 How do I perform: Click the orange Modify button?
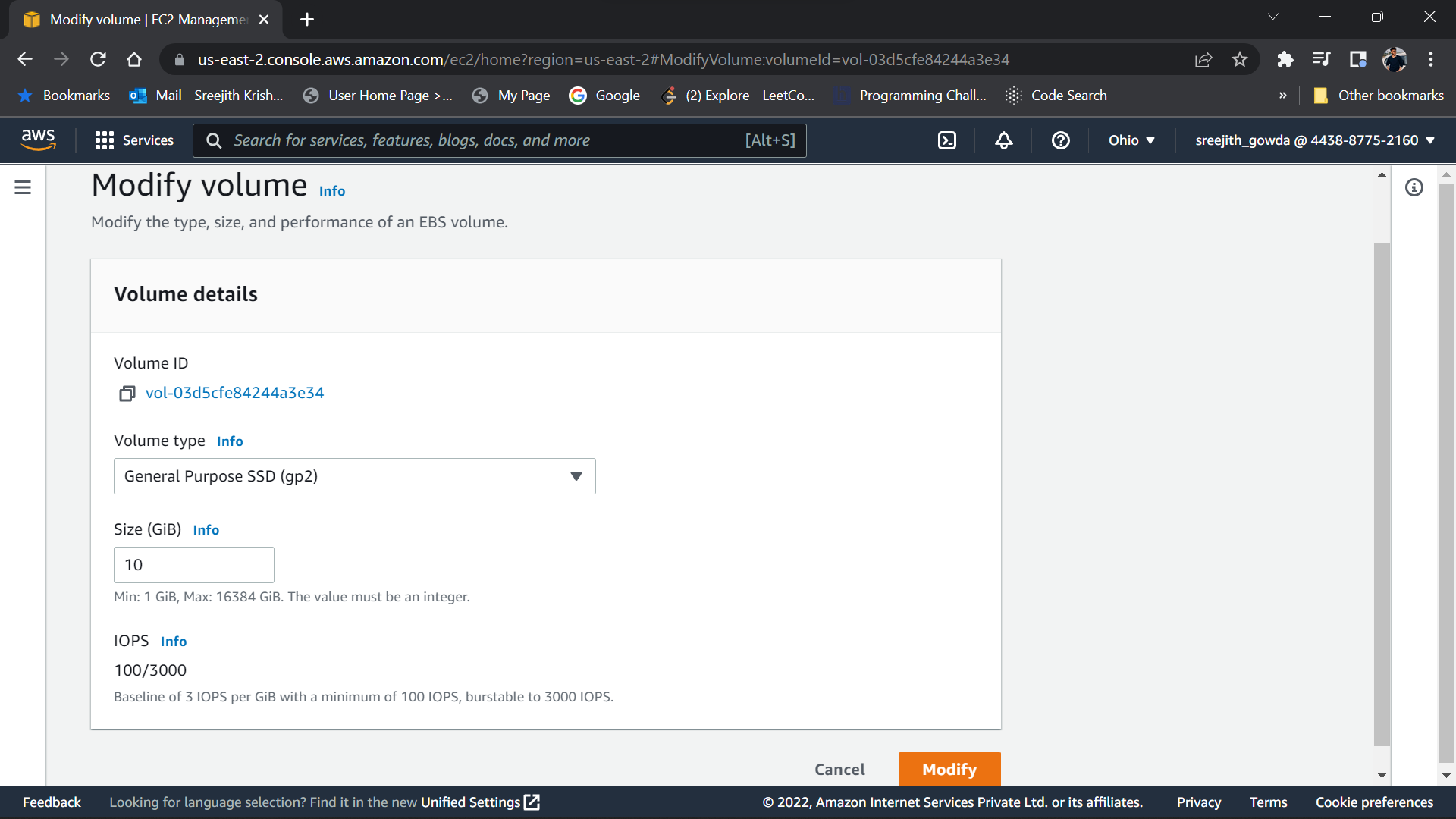coord(949,769)
